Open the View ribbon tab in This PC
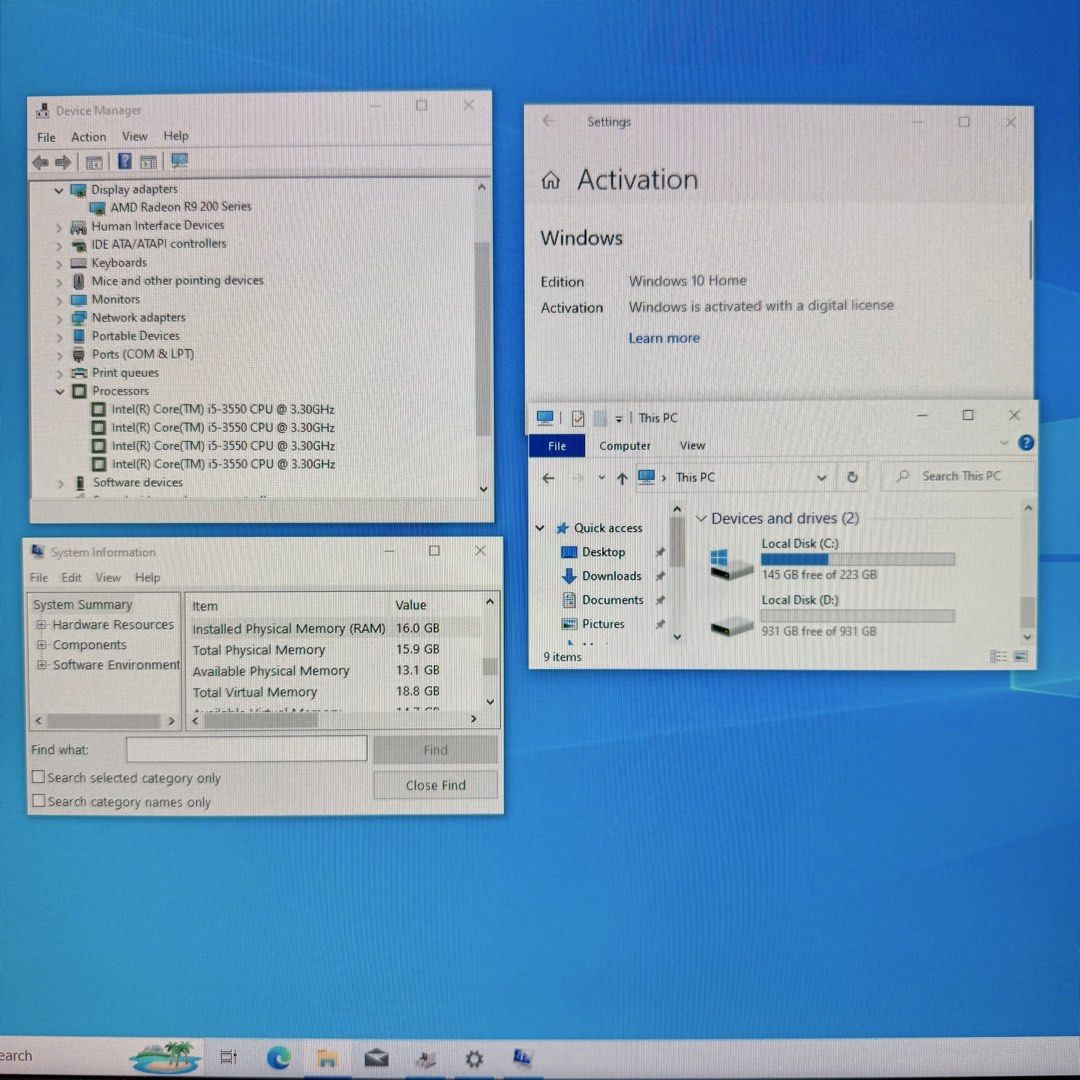This screenshot has width=1080, height=1080. 692,446
